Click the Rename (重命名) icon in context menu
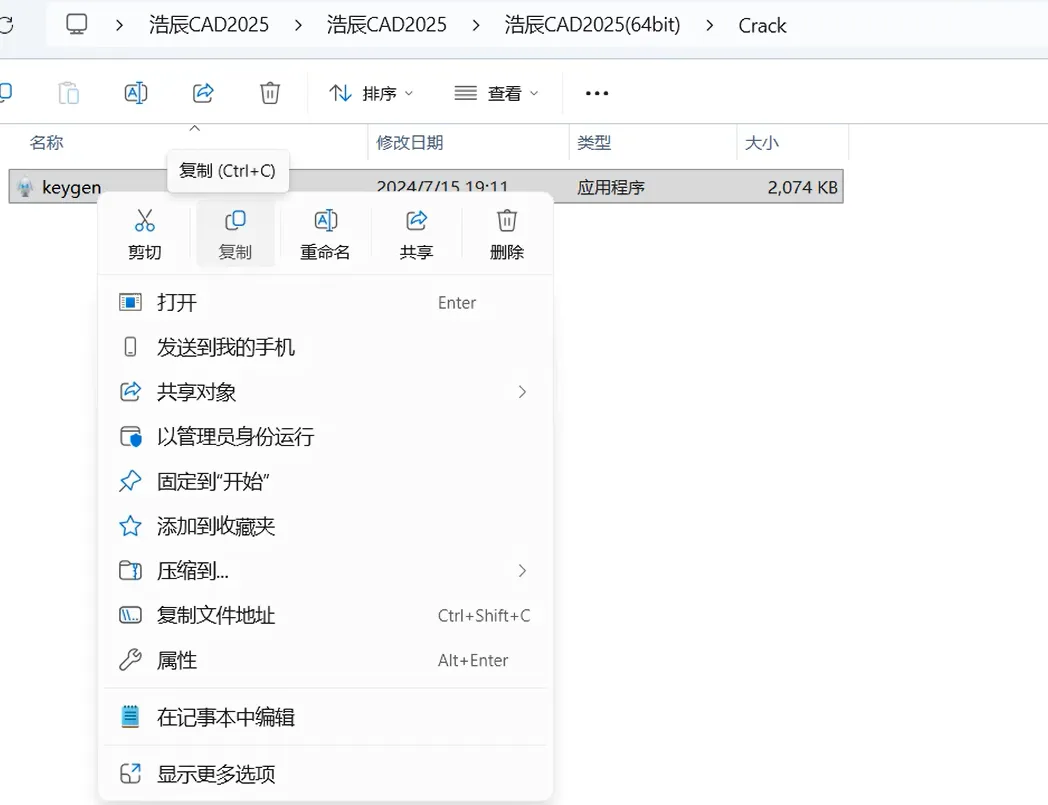The image size is (1048, 805). click(325, 220)
